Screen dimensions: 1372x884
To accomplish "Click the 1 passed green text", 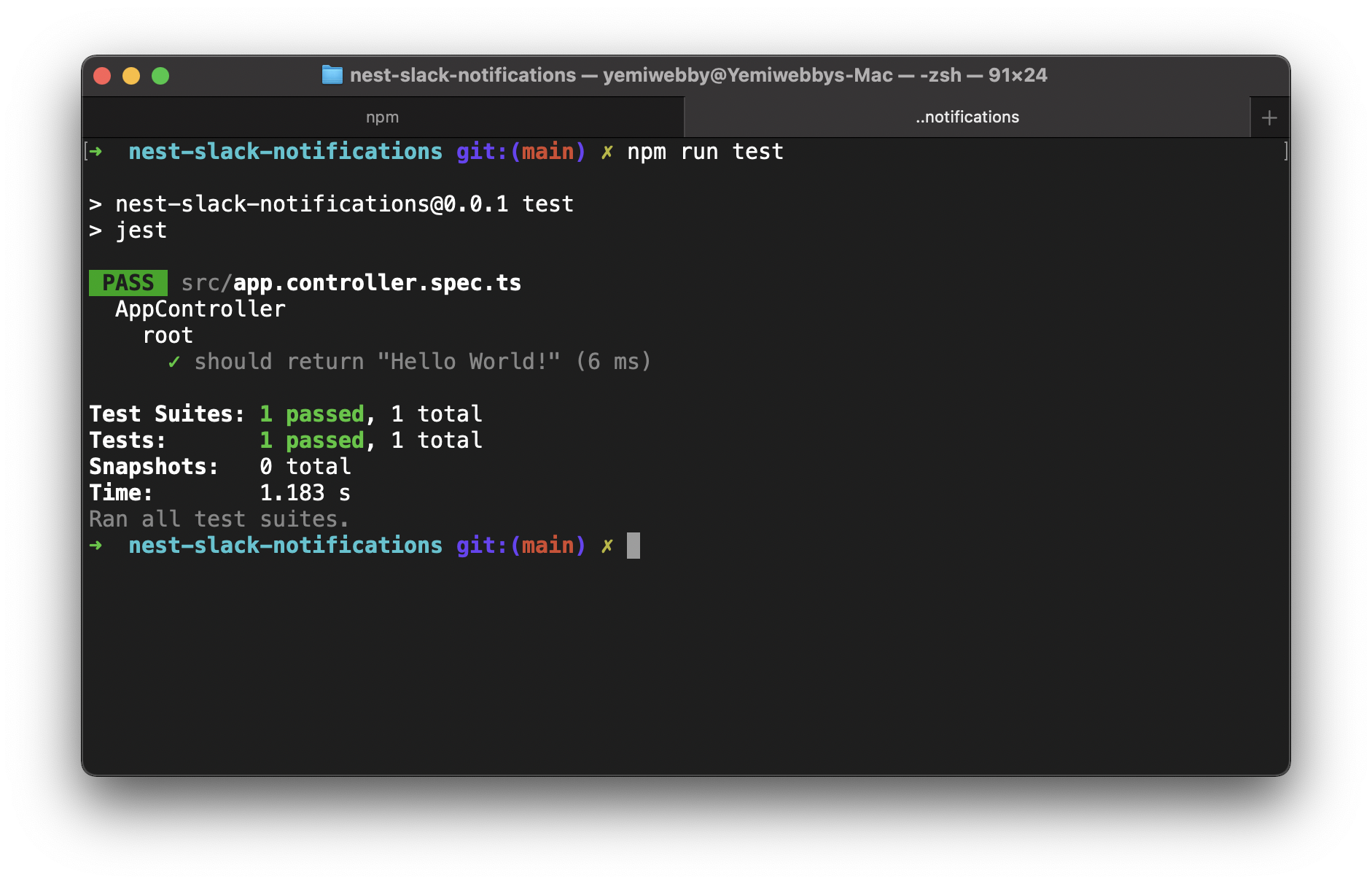I will 312,414.
